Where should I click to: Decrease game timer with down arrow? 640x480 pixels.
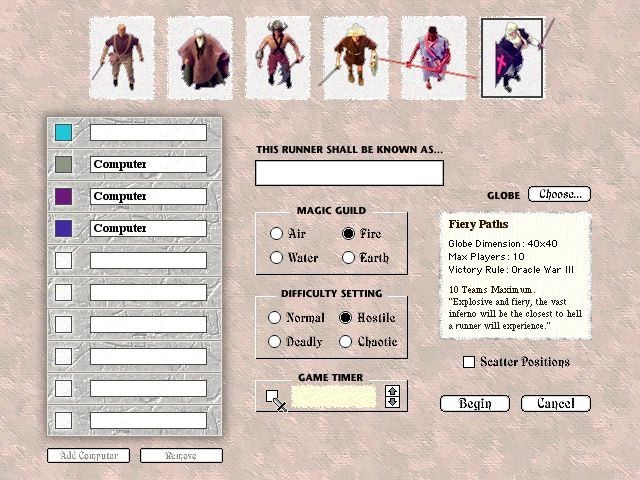[x=392, y=402]
